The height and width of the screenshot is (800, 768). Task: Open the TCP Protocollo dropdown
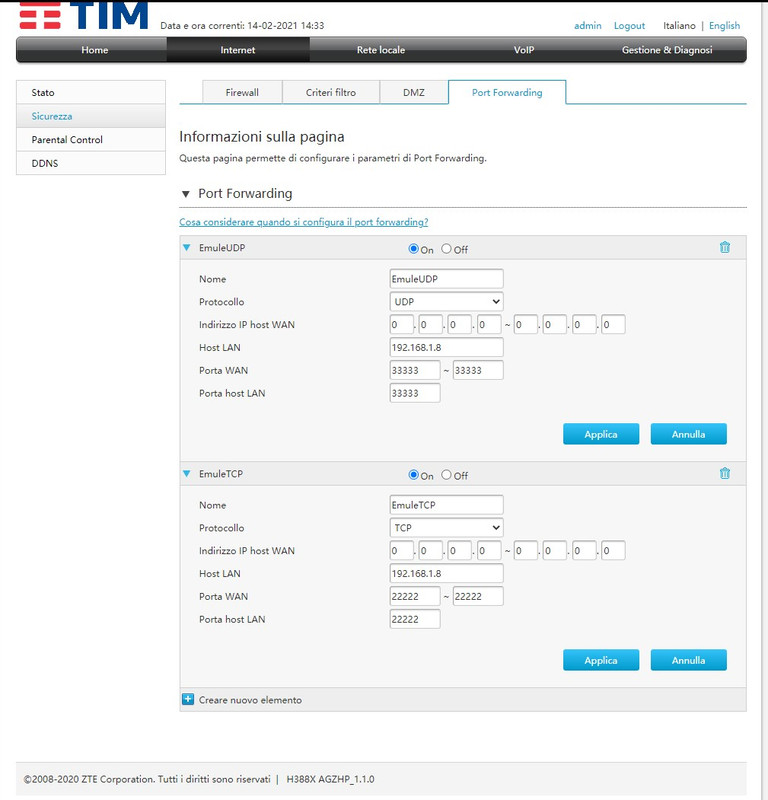(446, 528)
